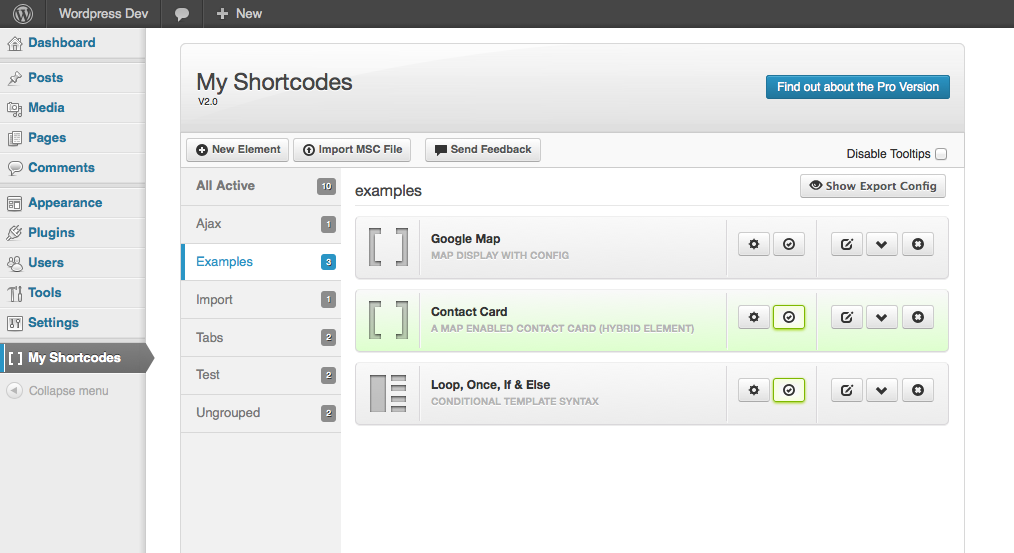Click the delete icon on the Loop, Once, If & Else row
The height and width of the screenshot is (553, 1014).
click(918, 391)
